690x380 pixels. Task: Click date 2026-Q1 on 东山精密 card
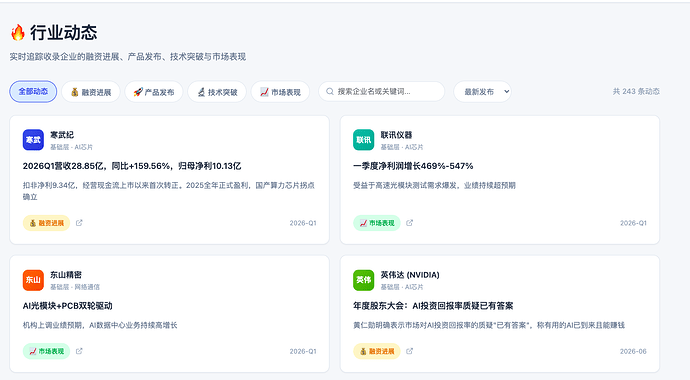[303, 351]
